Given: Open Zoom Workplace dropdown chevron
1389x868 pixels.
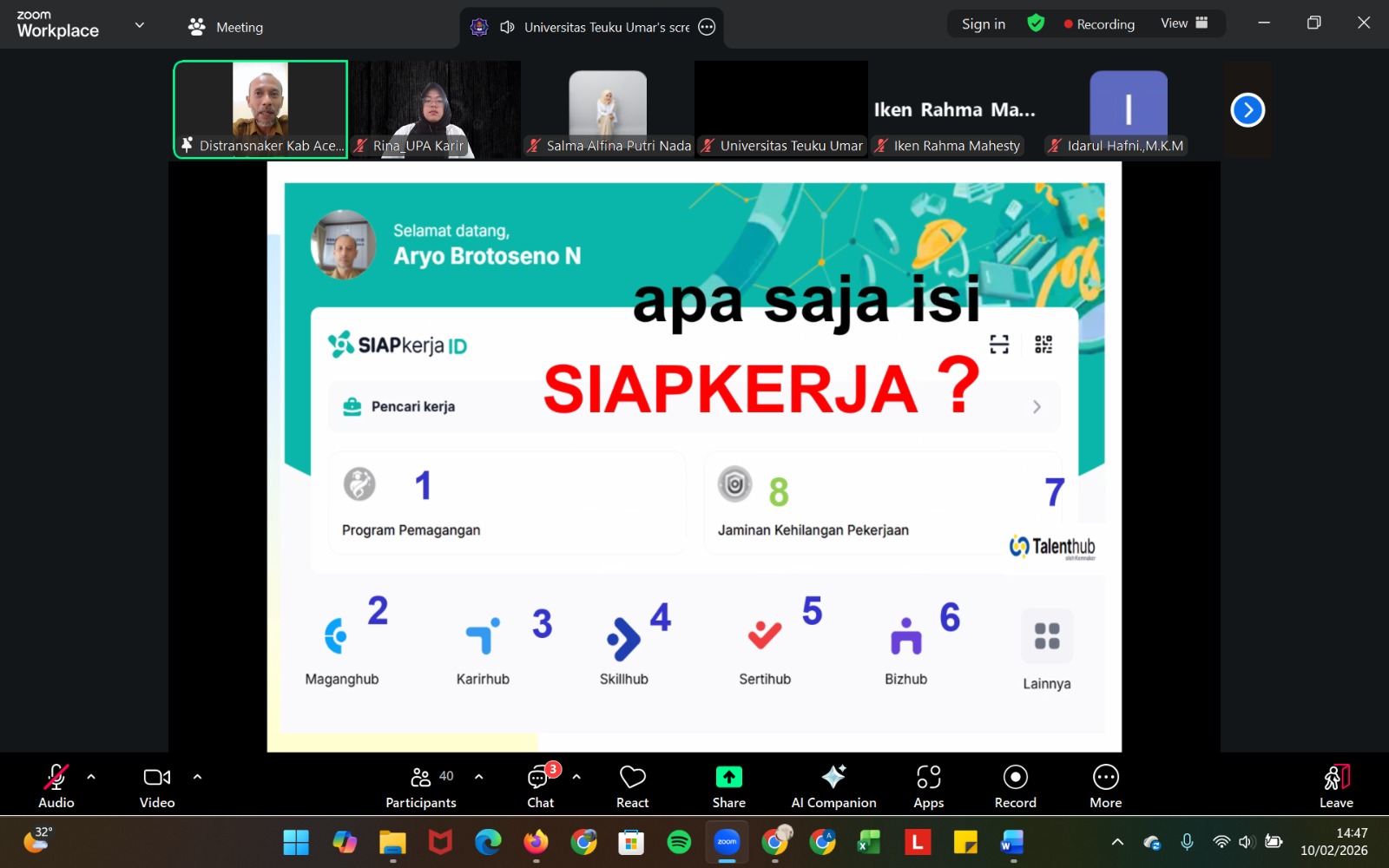Looking at the screenshot, I should [140, 25].
